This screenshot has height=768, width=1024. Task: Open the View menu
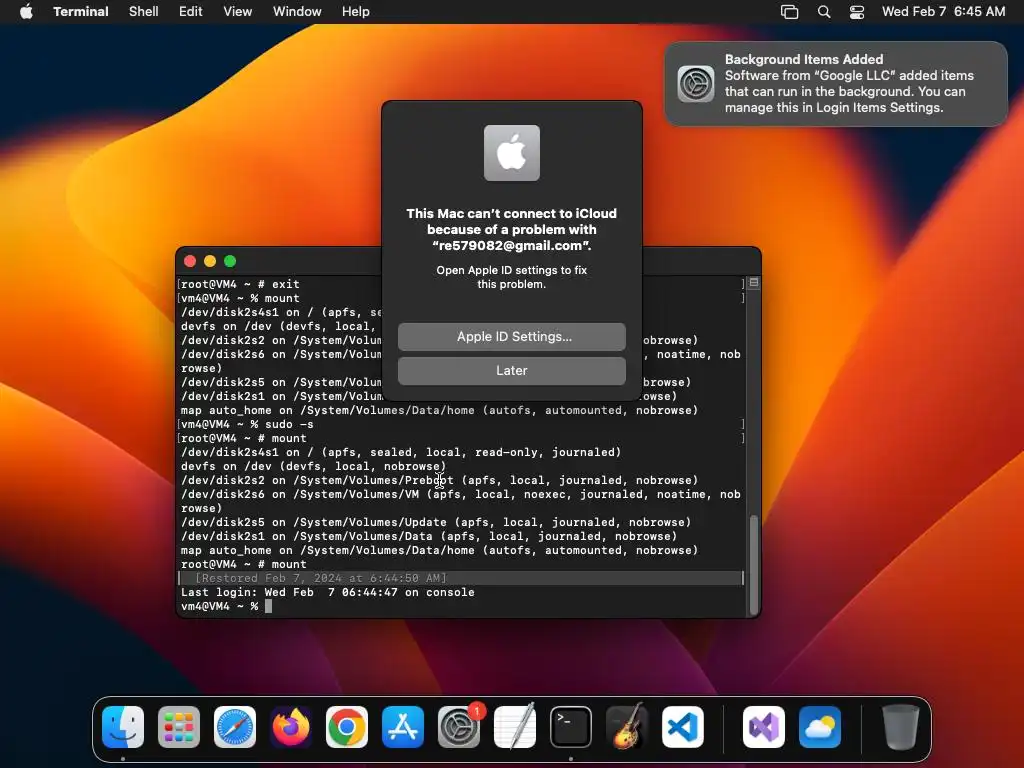[238, 12]
